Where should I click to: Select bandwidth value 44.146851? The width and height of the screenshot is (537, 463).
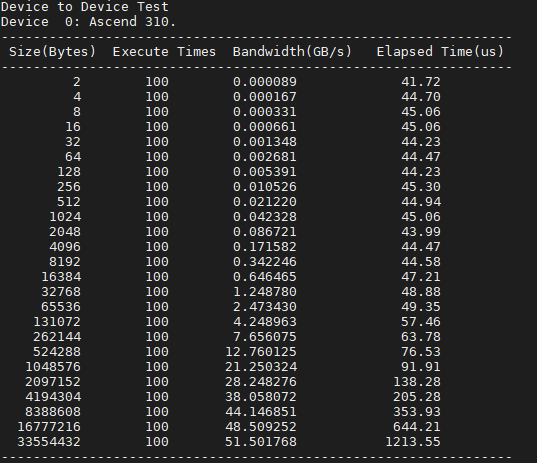[261, 412]
